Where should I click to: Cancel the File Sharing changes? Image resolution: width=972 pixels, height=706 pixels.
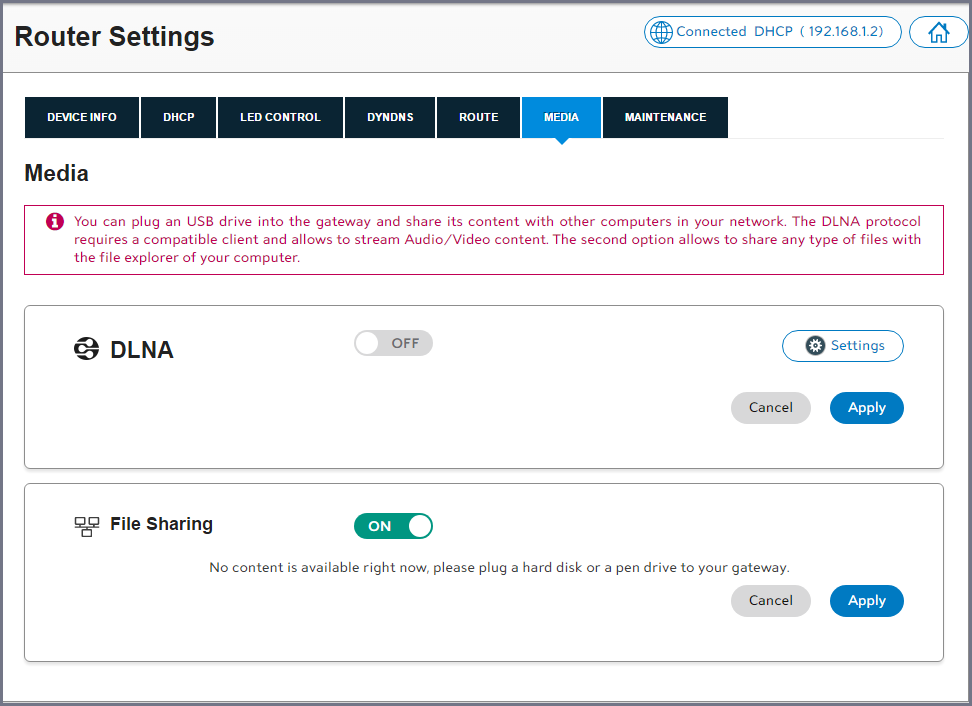point(770,601)
